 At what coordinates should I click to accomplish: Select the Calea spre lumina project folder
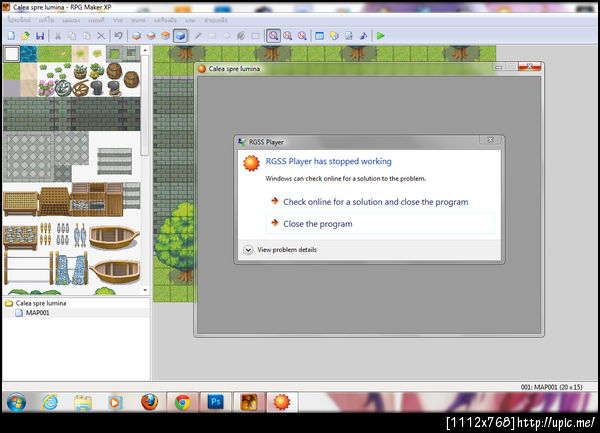(41, 303)
